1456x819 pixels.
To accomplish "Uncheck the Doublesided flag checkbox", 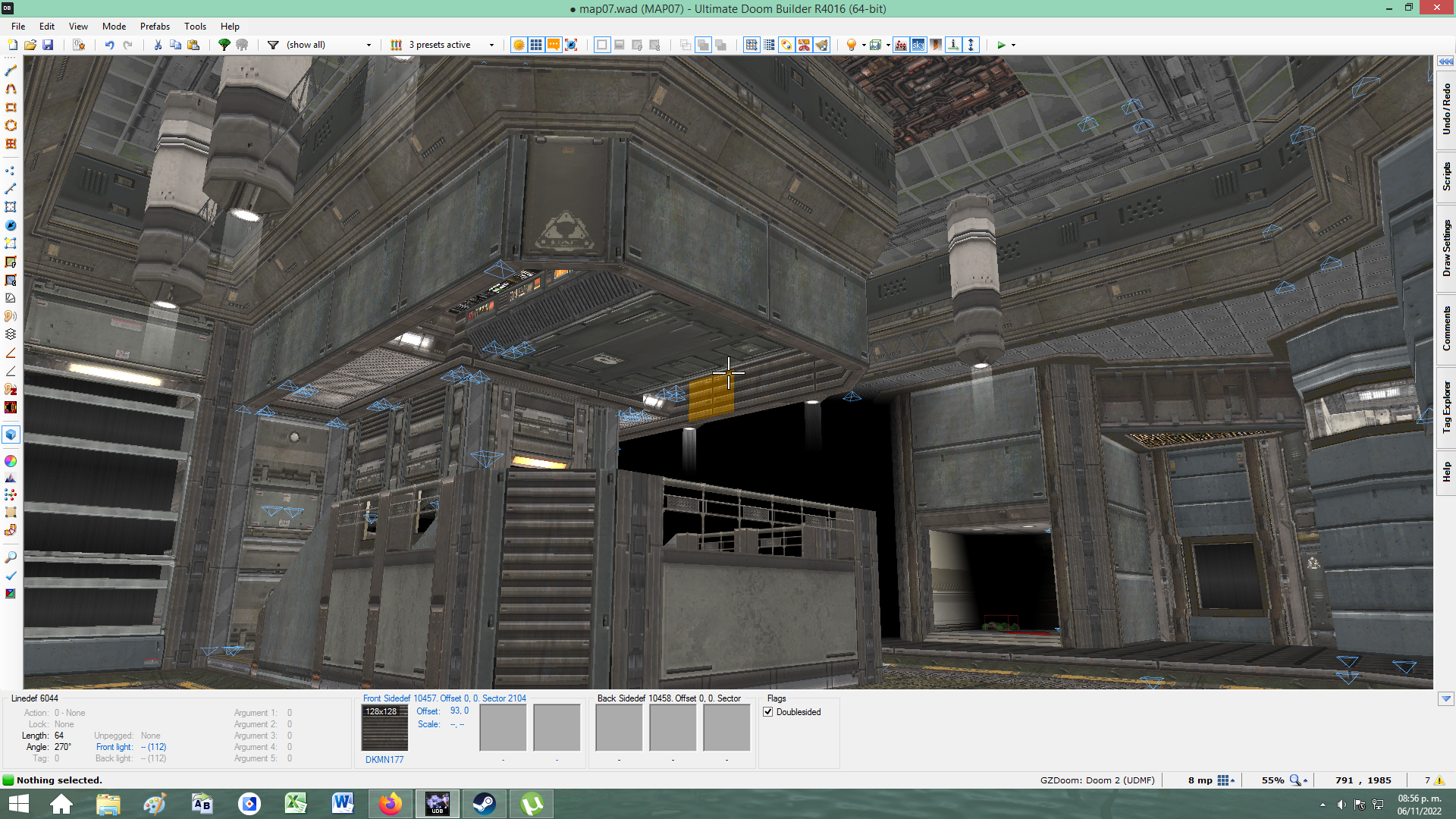I will pyautogui.click(x=768, y=712).
